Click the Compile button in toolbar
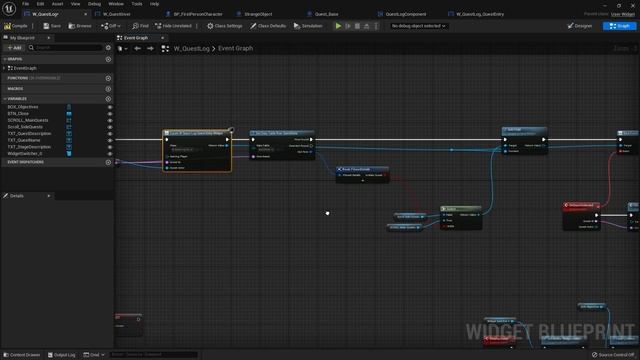Viewport: 640px width, 360px height. point(16,26)
